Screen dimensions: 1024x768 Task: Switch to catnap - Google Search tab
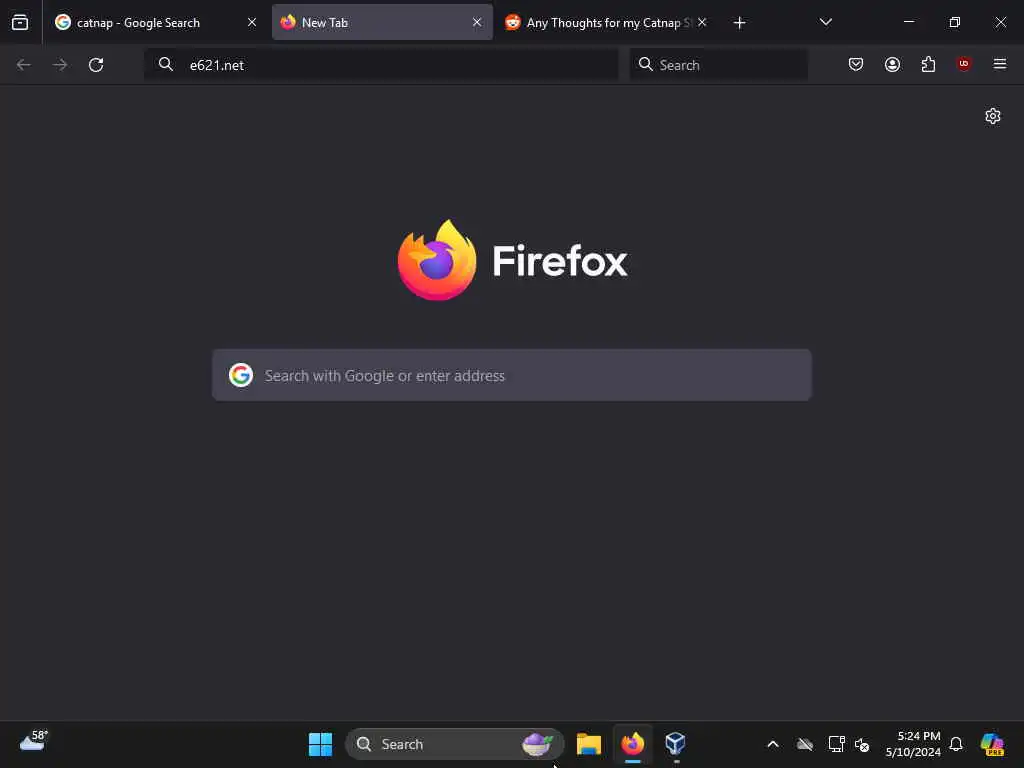(x=157, y=22)
